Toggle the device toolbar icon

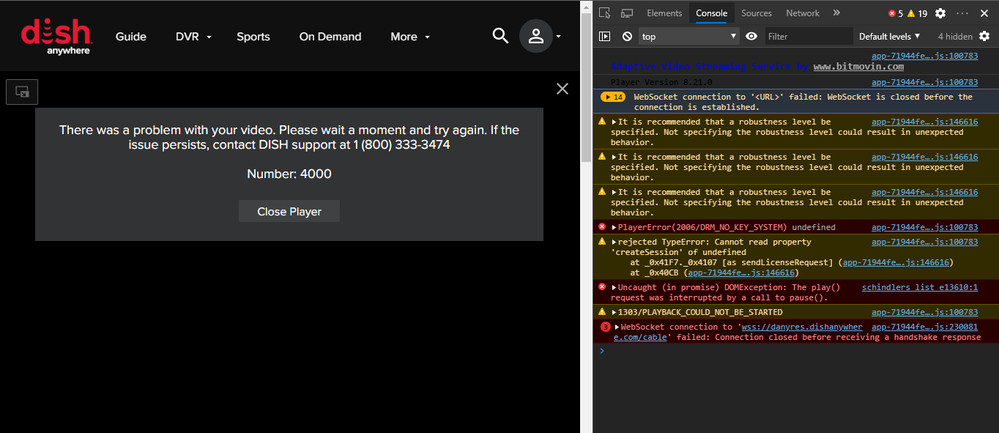click(x=626, y=13)
